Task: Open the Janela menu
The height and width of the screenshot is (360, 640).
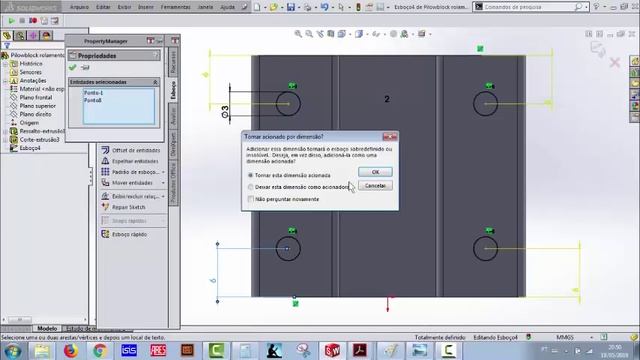Action: coord(205,7)
